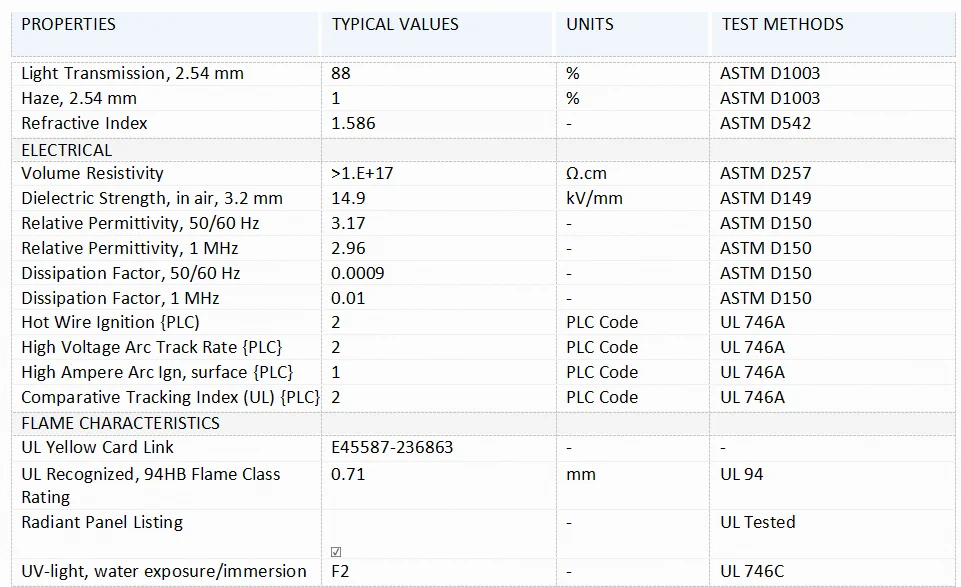961x587 pixels.
Task: Click the UL 94 test method cell
Action: coord(741,474)
